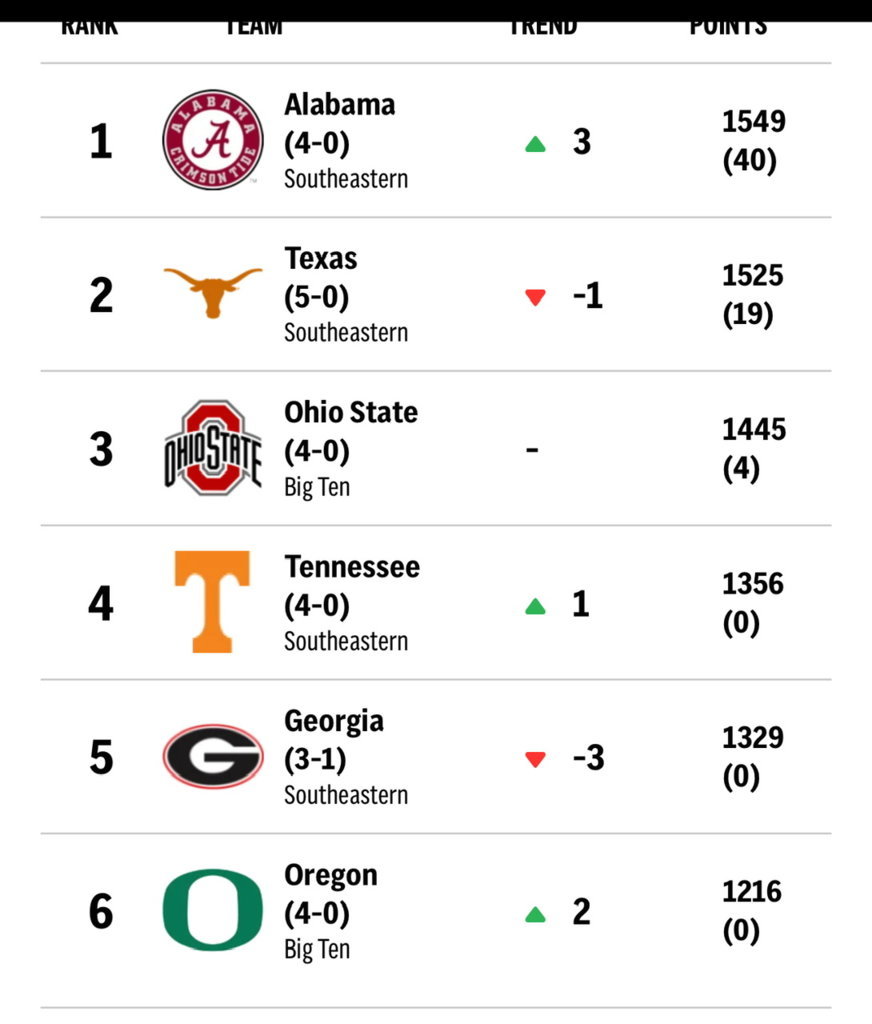Open the Alabama team name link
The height and width of the screenshot is (1024, 872).
[340, 104]
